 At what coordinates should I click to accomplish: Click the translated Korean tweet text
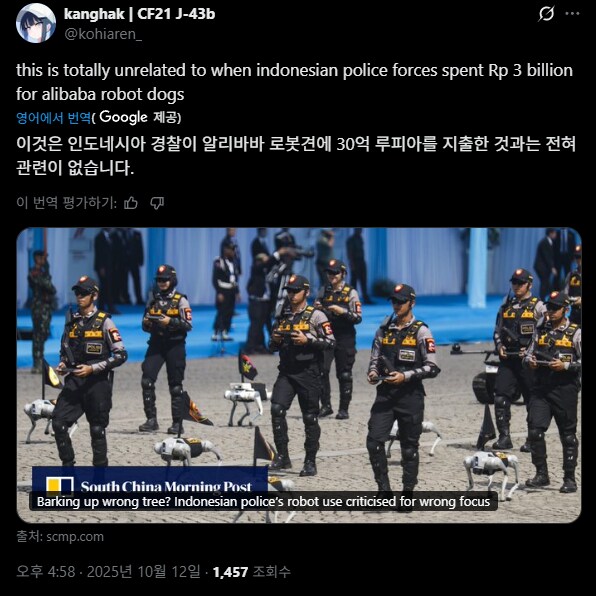tap(296, 155)
